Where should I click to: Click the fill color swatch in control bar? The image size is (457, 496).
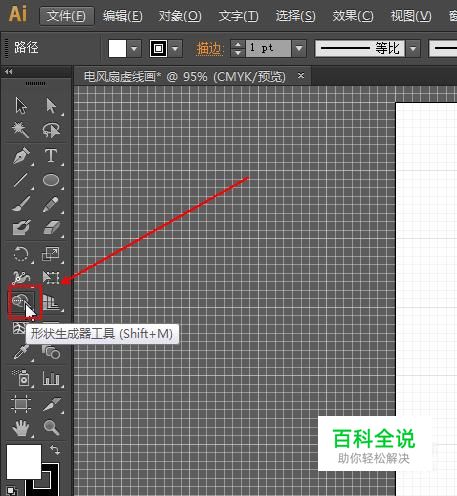point(117,49)
